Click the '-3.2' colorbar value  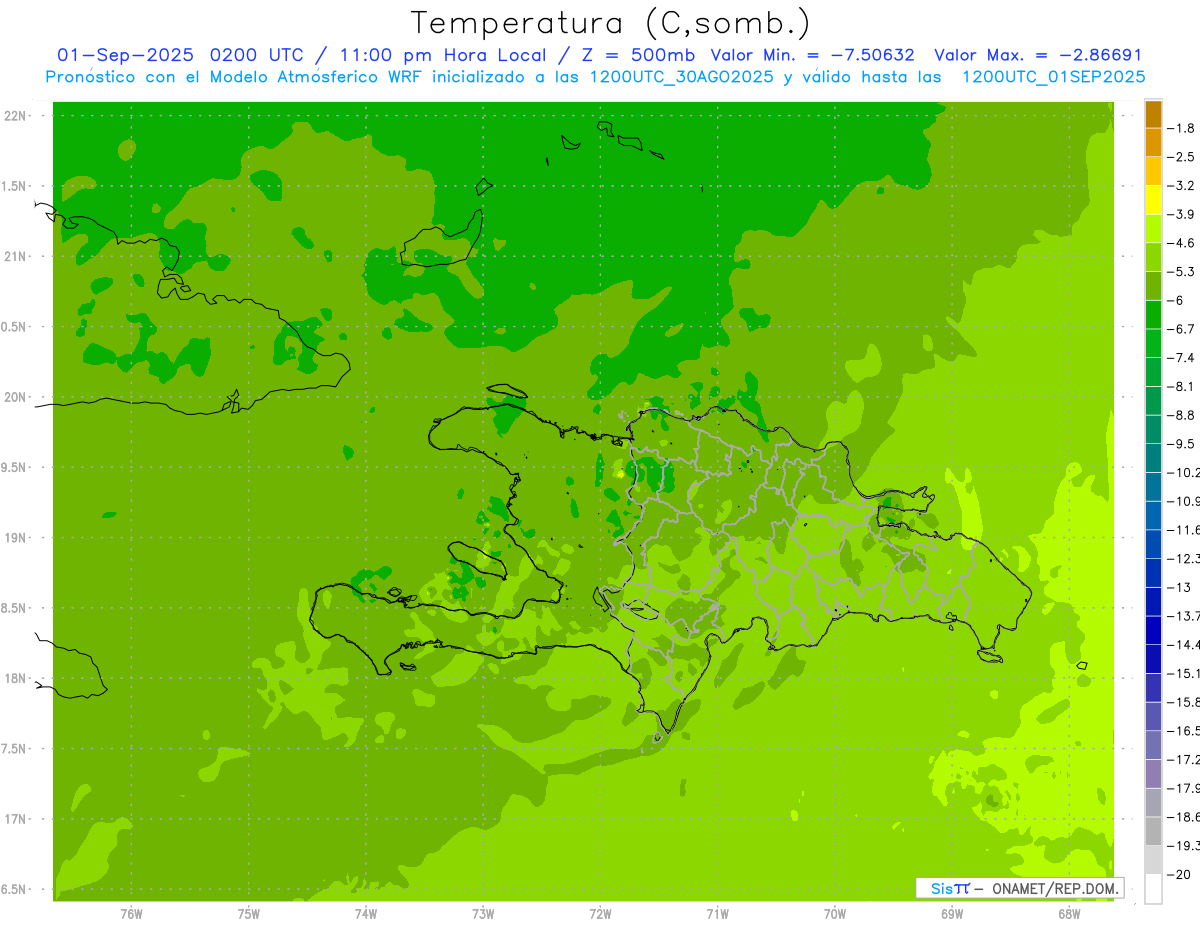[x=1182, y=186]
